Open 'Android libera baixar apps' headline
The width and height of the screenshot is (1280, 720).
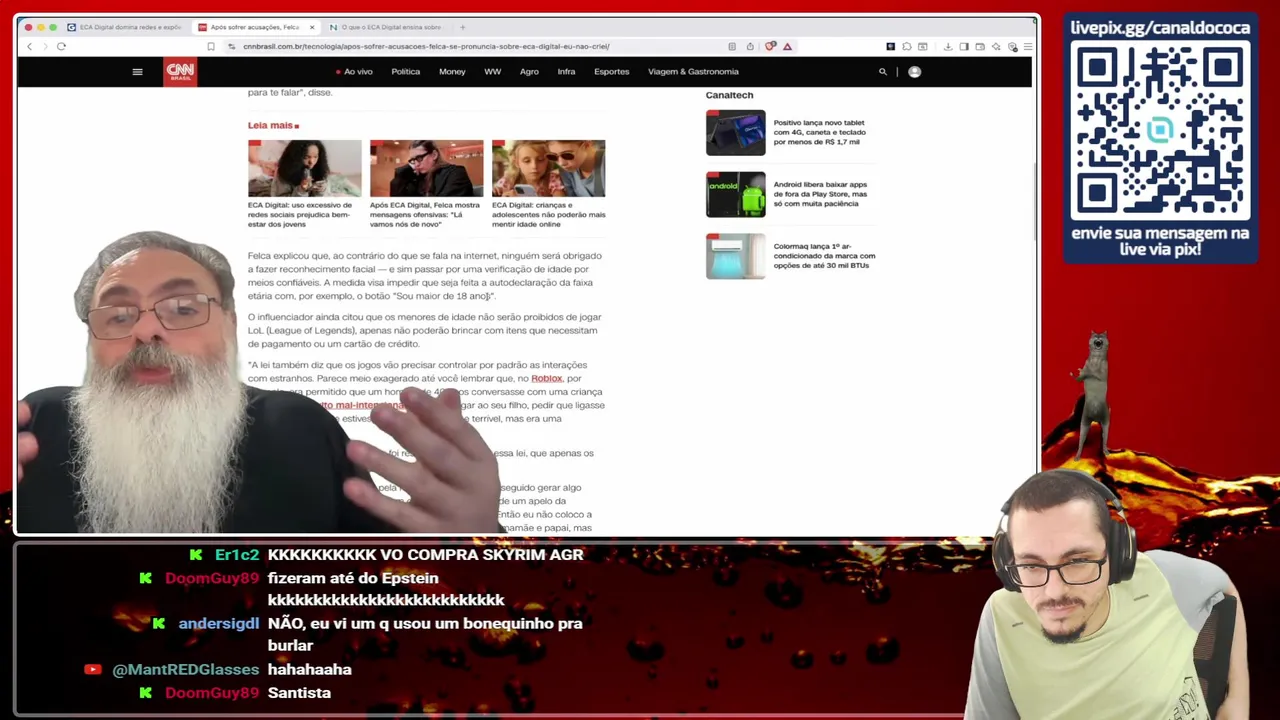coord(820,194)
